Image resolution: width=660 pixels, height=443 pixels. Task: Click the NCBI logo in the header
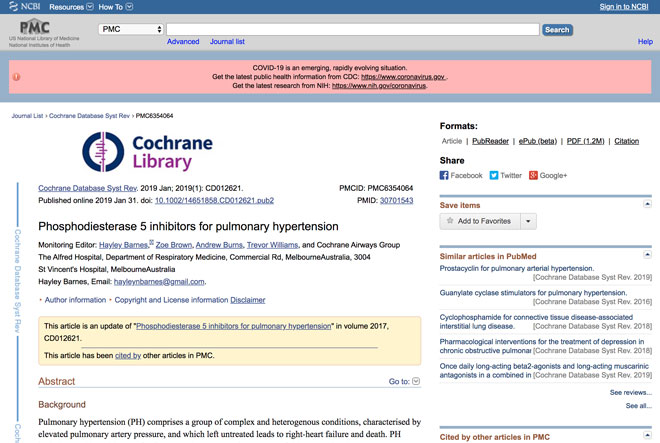click(x=25, y=6)
